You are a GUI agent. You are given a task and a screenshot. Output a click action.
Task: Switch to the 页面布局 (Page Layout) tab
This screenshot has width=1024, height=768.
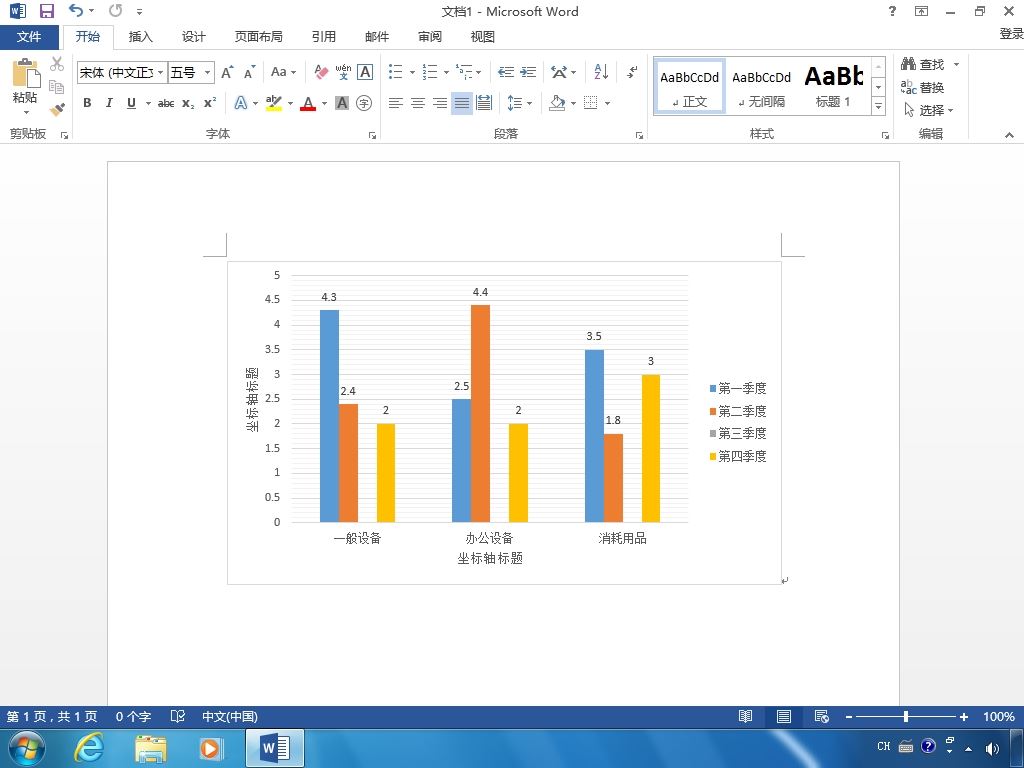259,37
